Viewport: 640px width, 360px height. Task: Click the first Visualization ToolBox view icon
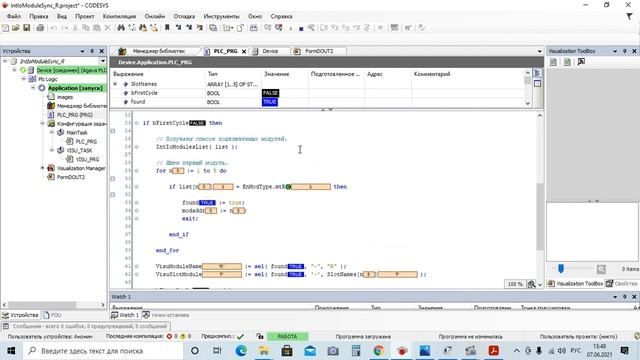tap(553, 62)
